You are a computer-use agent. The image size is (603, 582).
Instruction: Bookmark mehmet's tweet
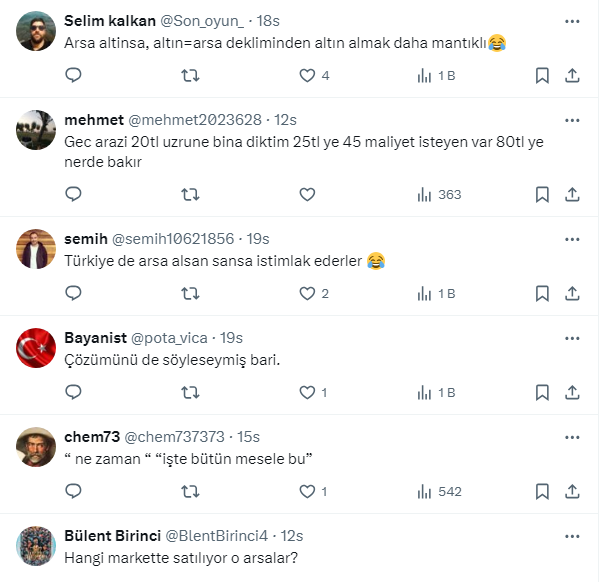pyautogui.click(x=542, y=195)
